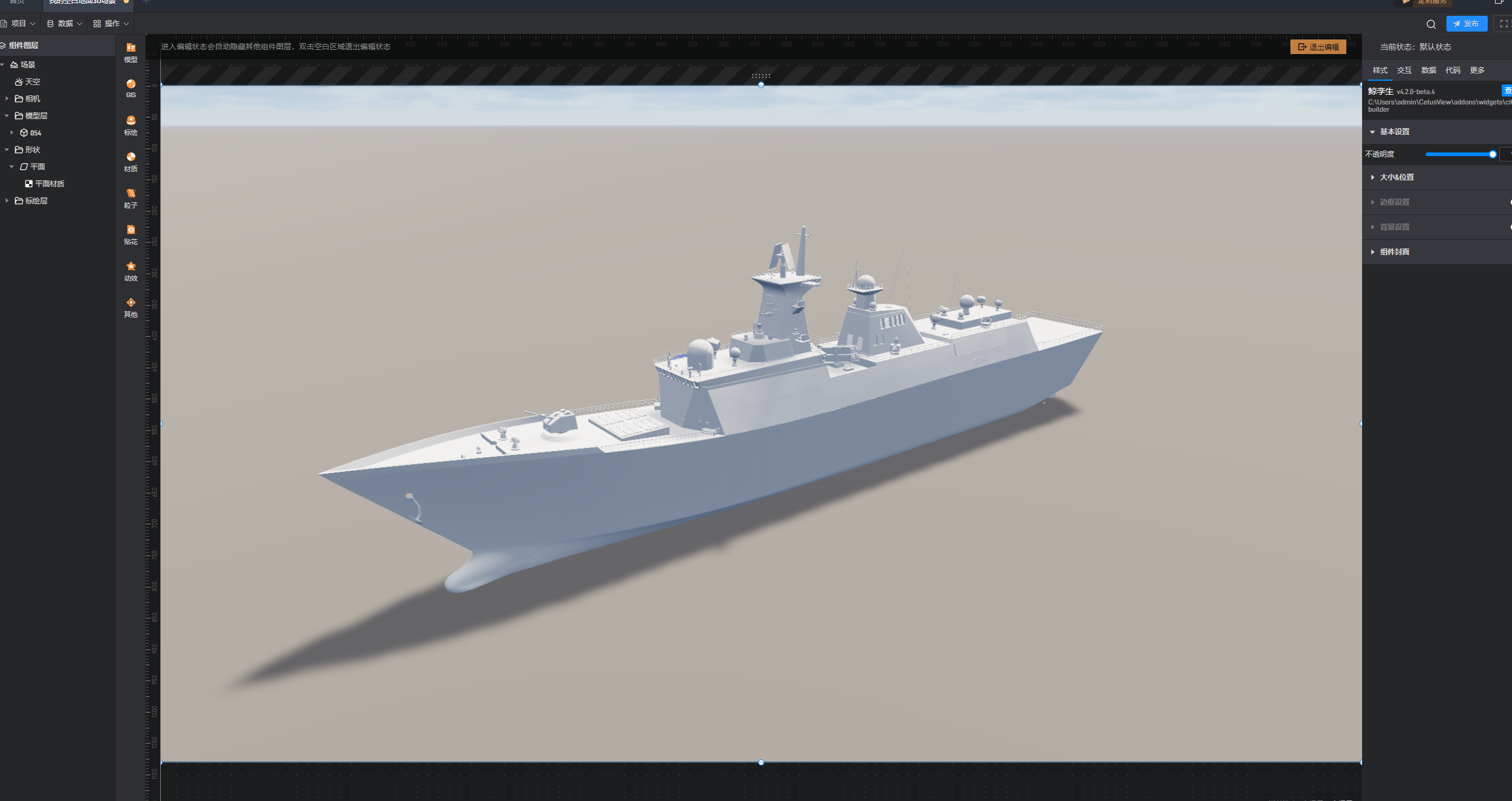The width and height of the screenshot is (1512, 801).
Task: Switch to the 代码 tab
Action: [1453, 70]
